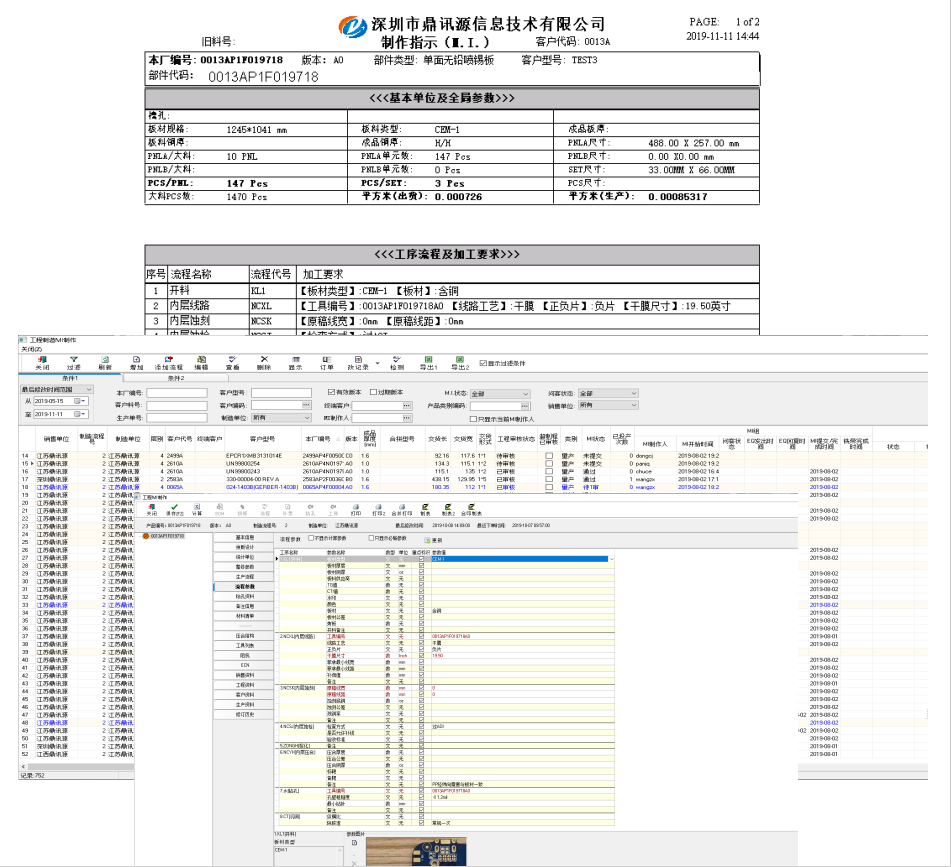The image size is (951, 867).
Task: Click the 客户编码 lookup button
Action: coord(306,405)
